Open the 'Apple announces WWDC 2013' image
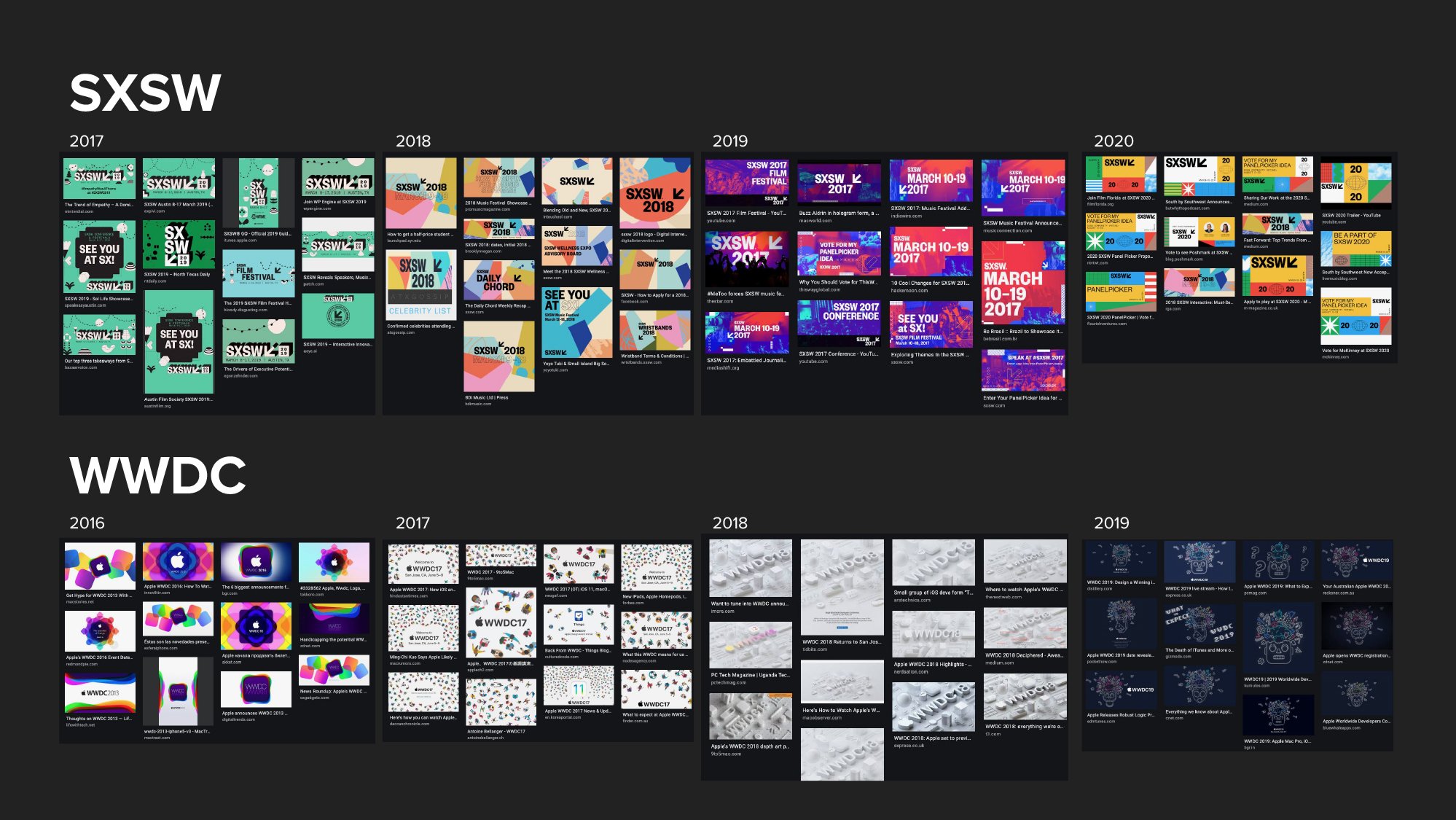This screenshot has width=1456, height=820. [257, 690]
